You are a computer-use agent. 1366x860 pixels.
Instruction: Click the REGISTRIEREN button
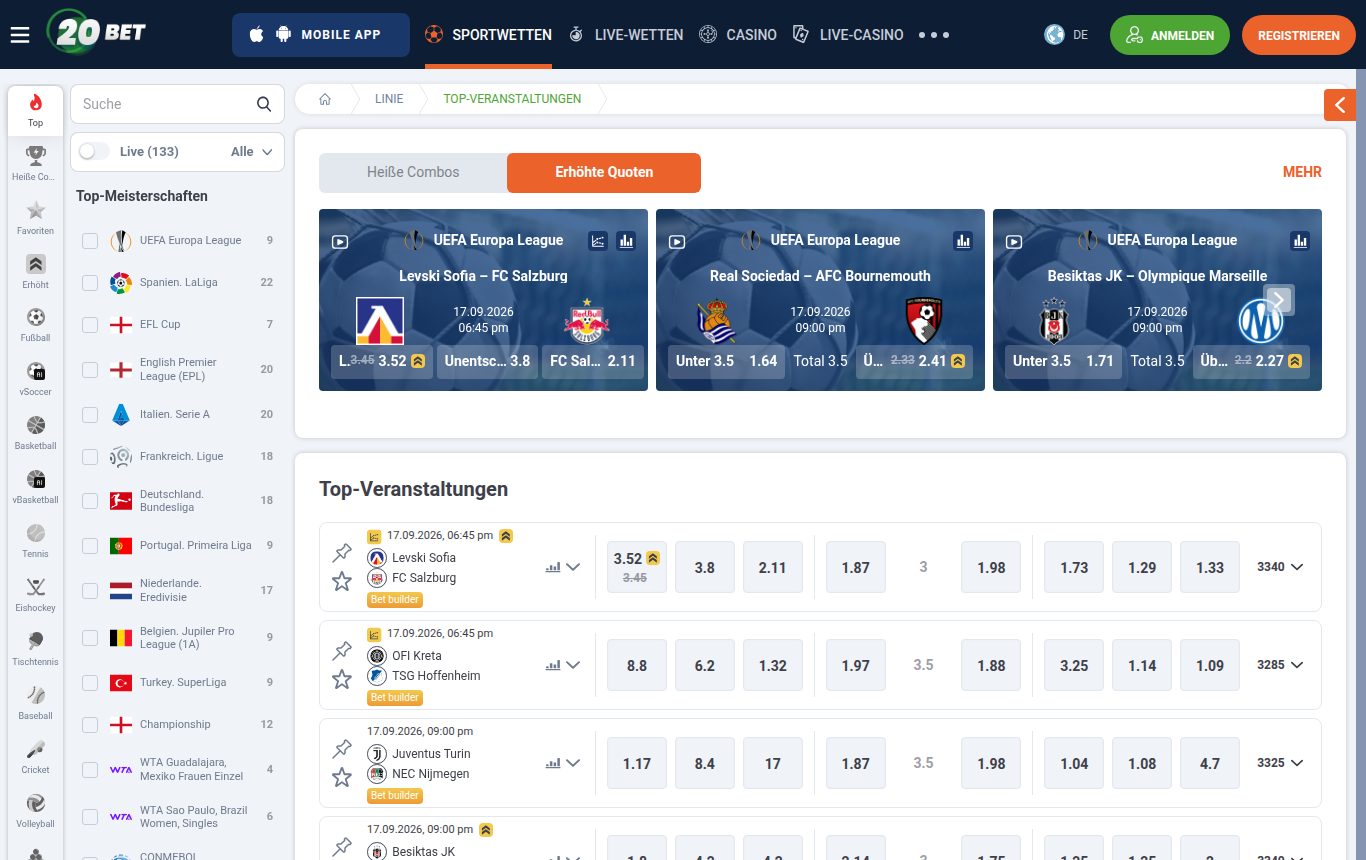1299,35
